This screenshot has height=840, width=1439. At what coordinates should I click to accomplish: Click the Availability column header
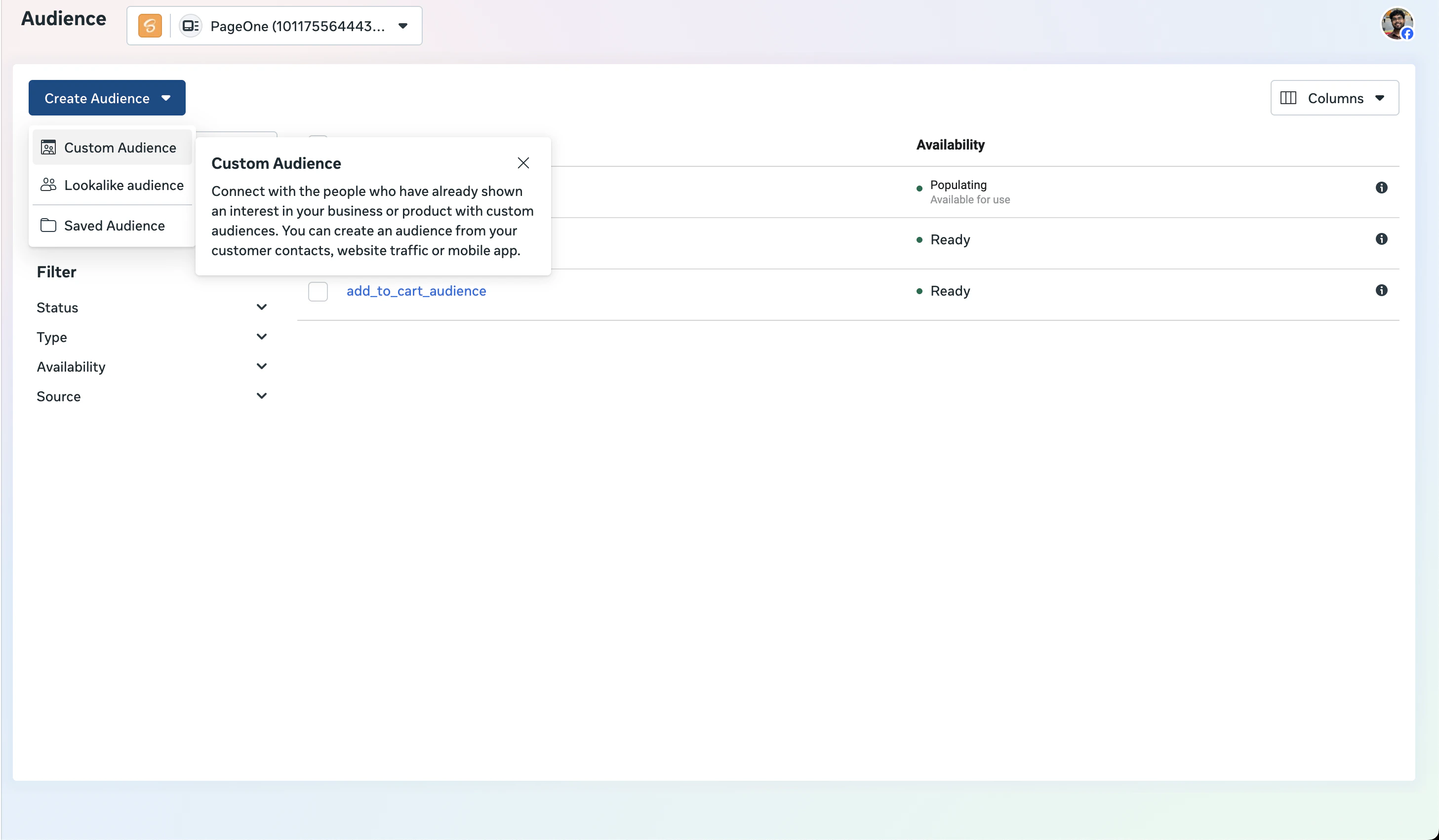point(950,145)
